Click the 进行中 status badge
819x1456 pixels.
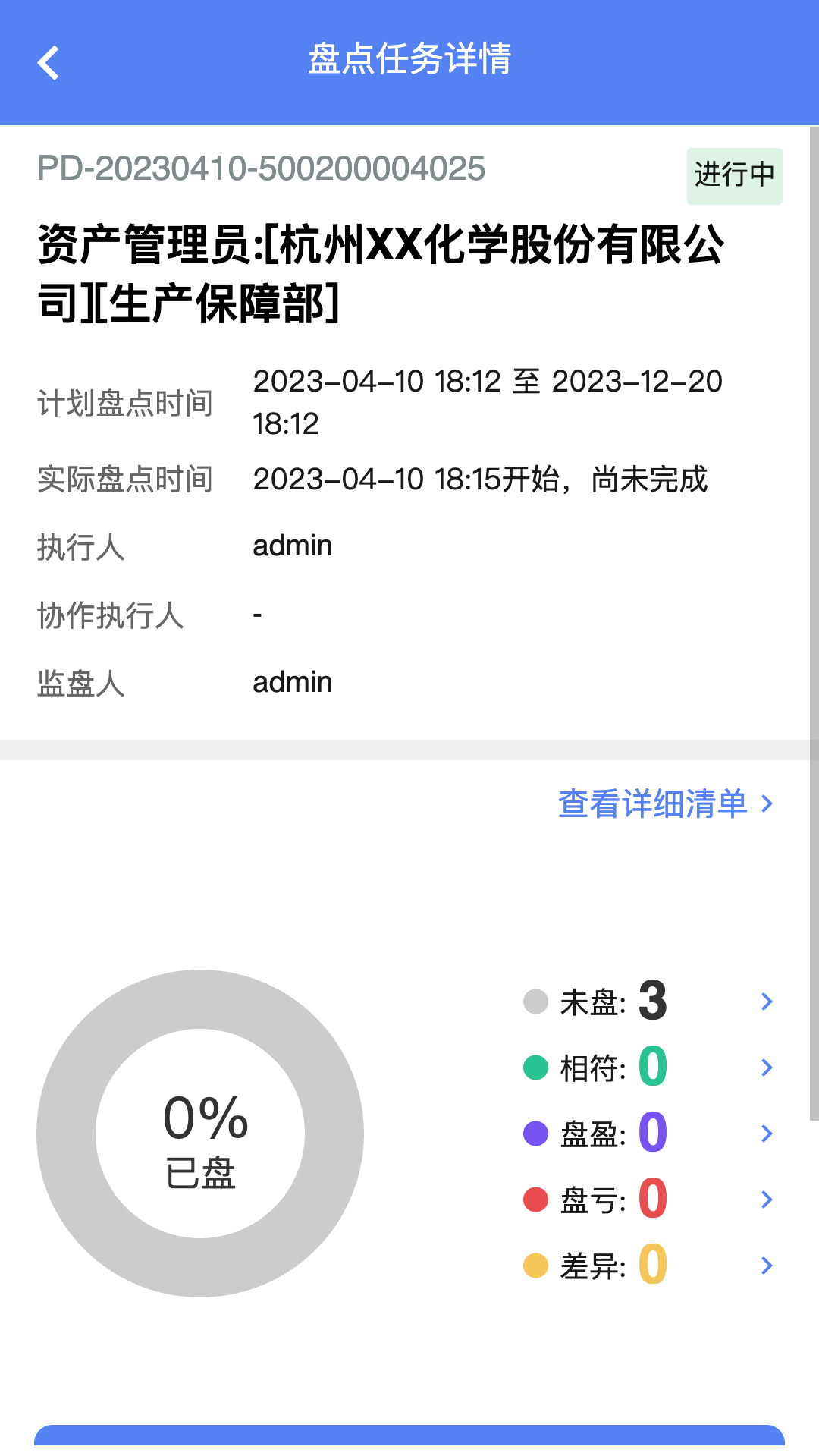point(734,176)
